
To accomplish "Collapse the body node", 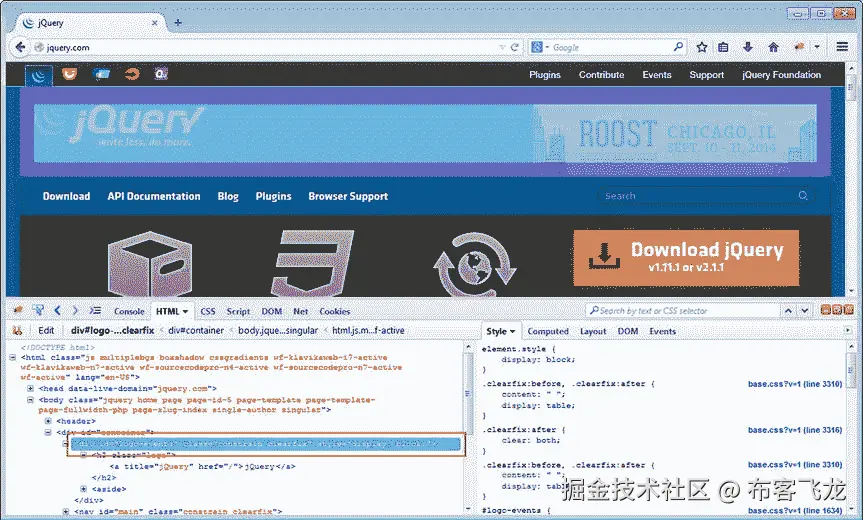I will point(30,400).
